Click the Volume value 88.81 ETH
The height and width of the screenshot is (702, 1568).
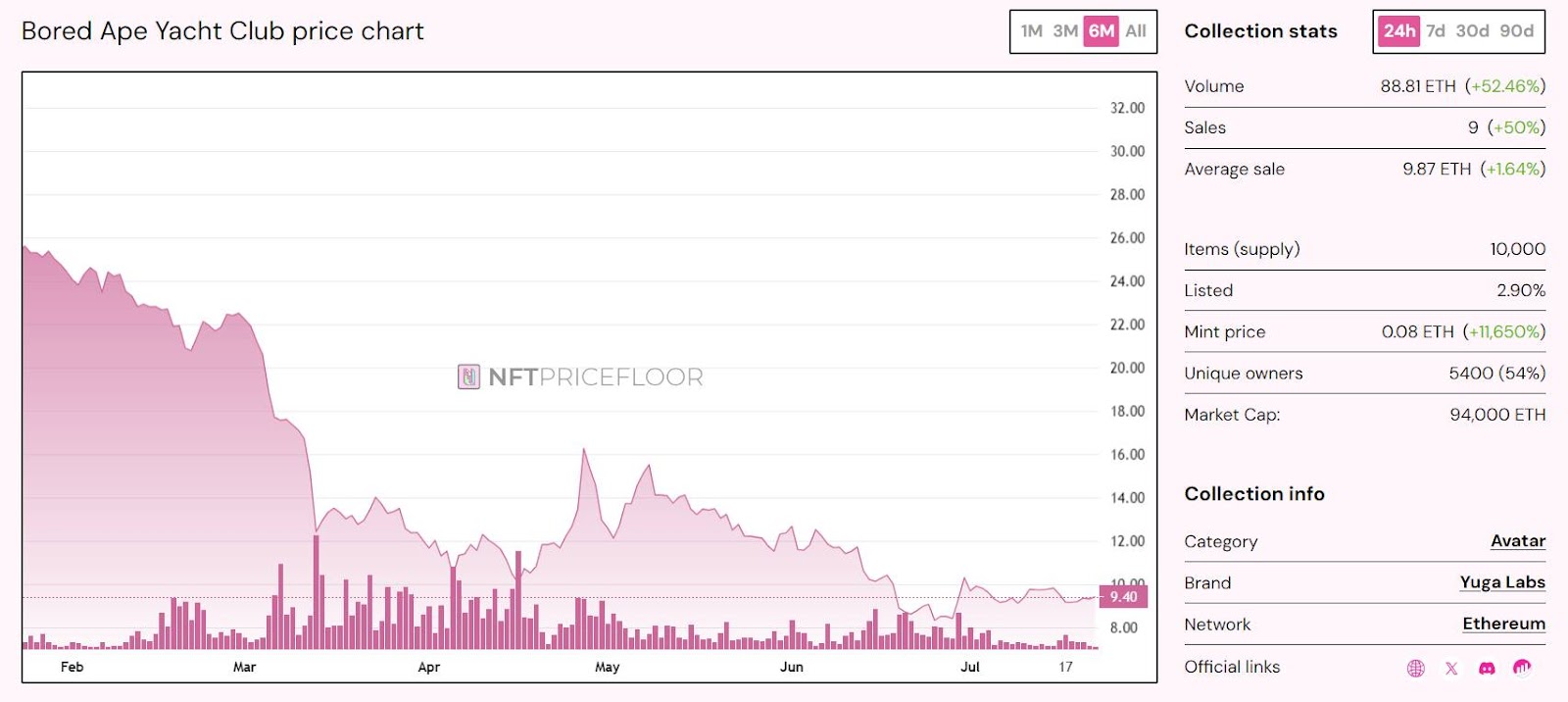point(1418,86)
